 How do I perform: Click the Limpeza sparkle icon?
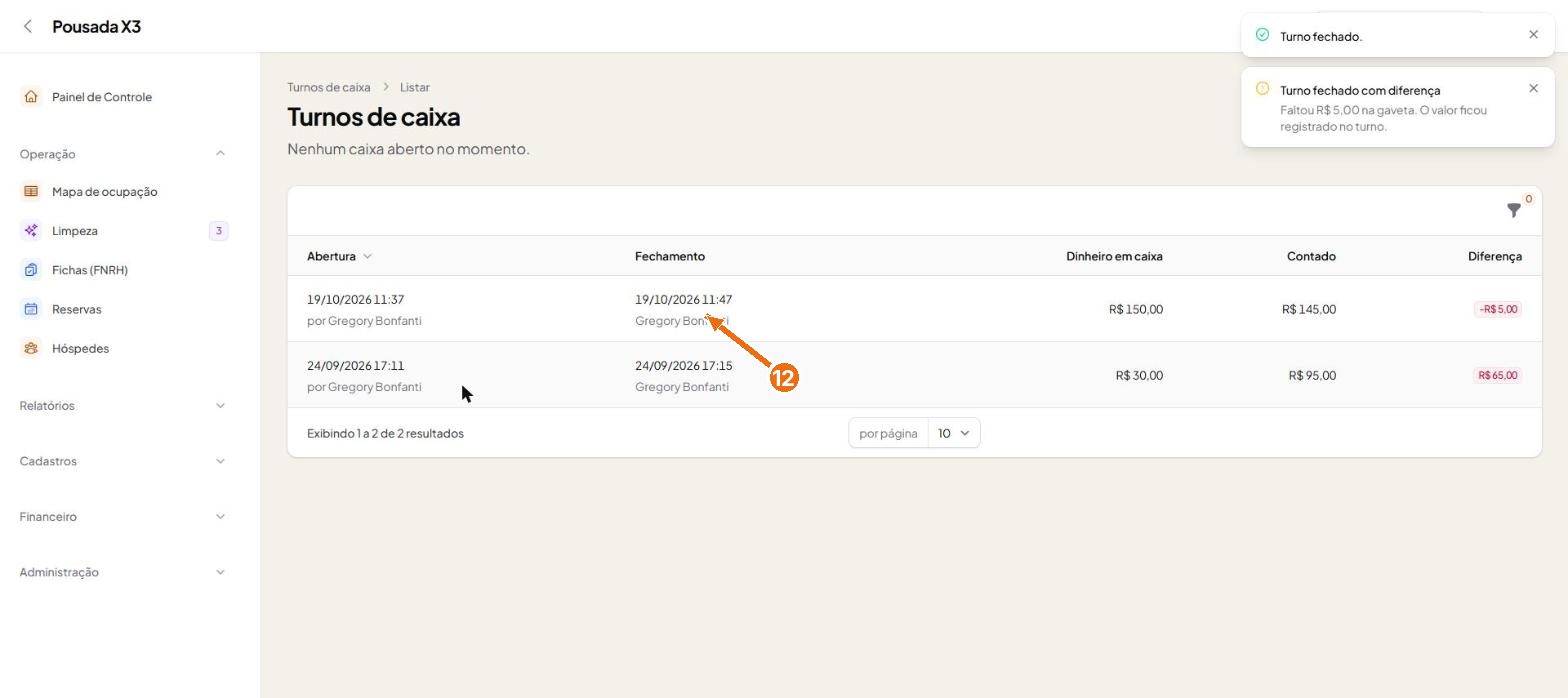pos(31,231)
